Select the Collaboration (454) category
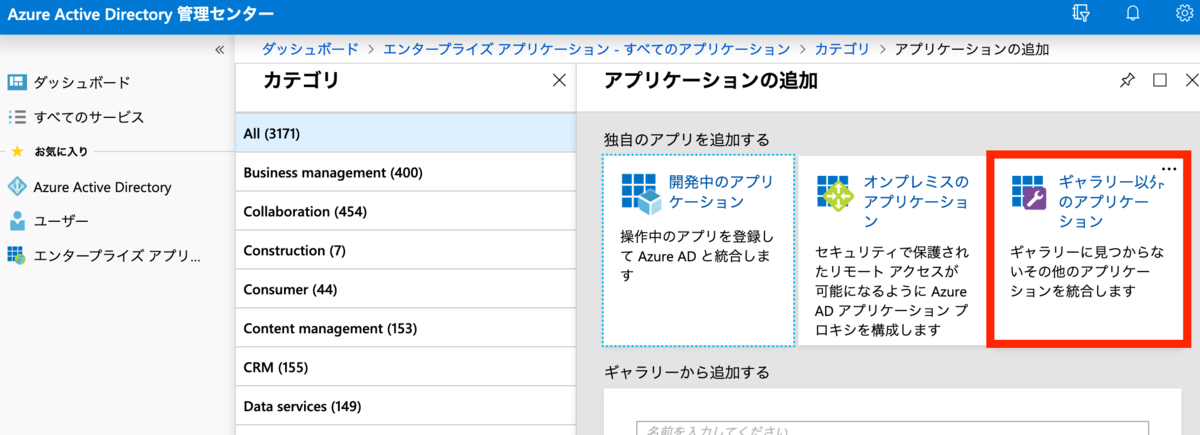Screen dimensions: 1200x435 [406, 212]
